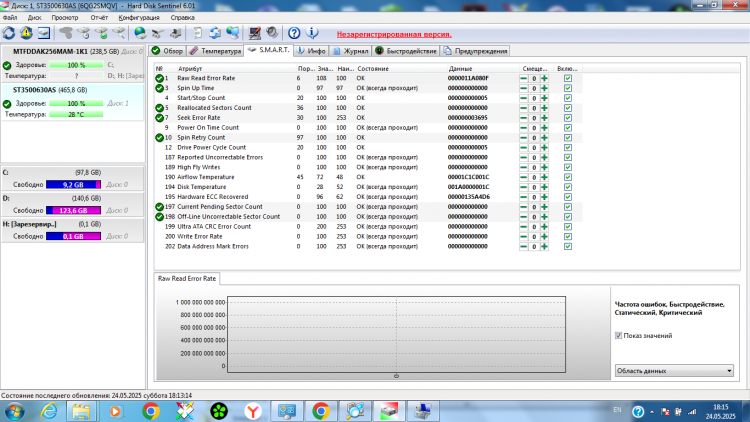The height and width of the screenshot is (422, 750).
Task: Click the D: free space bar
Action: pyautogui.click(x=73, y=210)
